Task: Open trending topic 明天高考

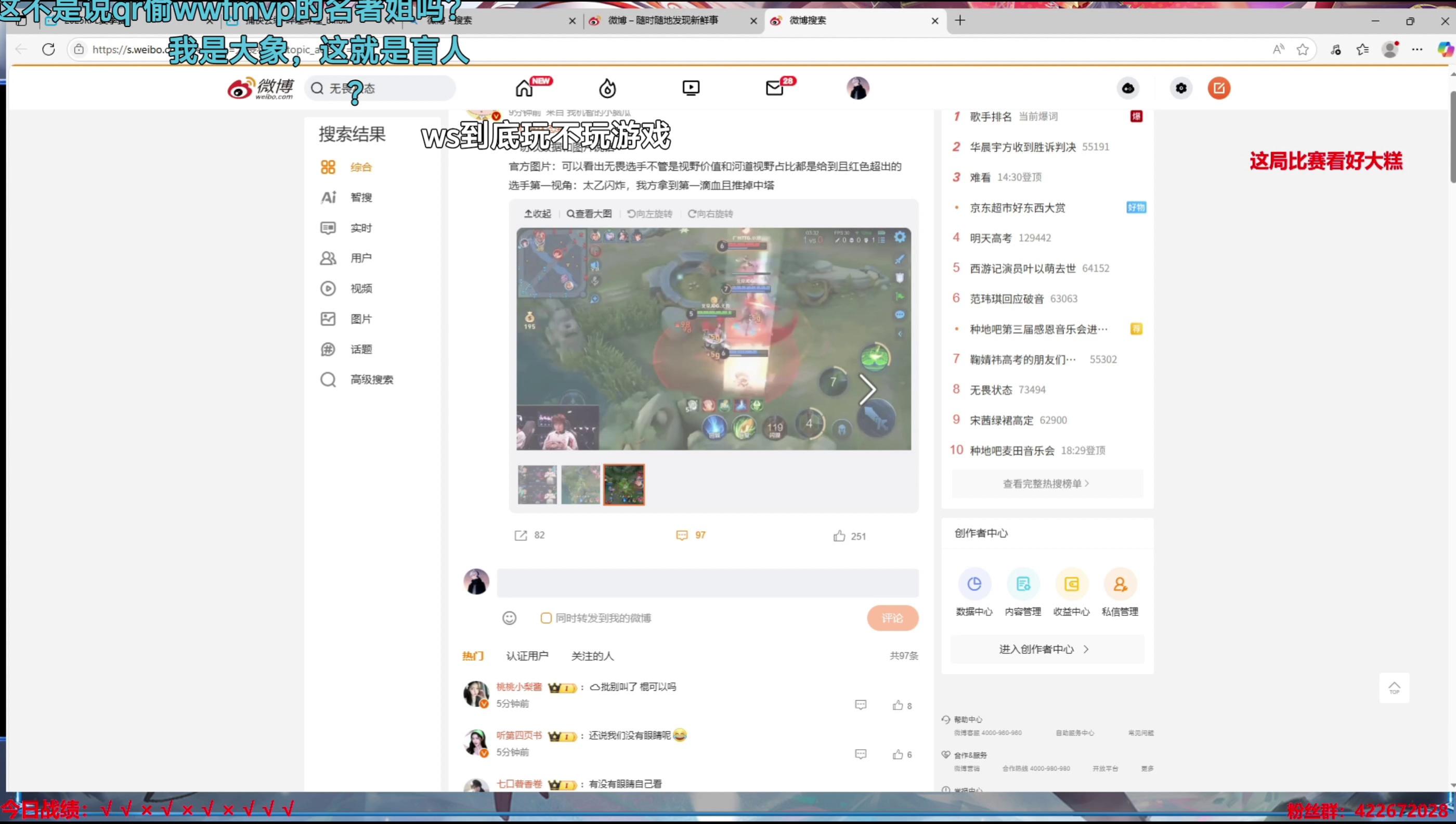Action: pyautogui.click(x=991, y=238)
